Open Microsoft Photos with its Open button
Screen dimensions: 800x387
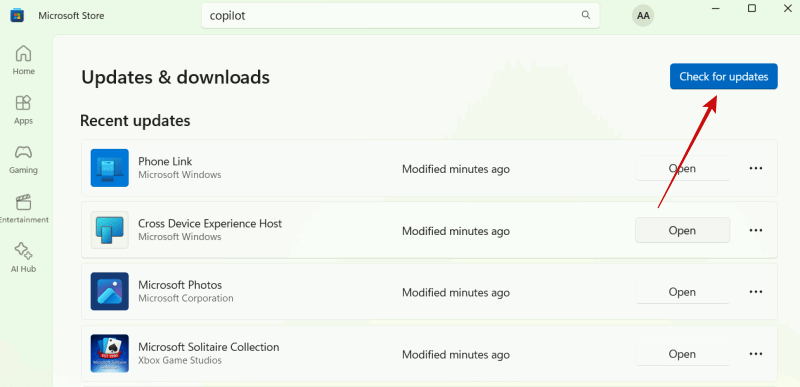point(682,292)
